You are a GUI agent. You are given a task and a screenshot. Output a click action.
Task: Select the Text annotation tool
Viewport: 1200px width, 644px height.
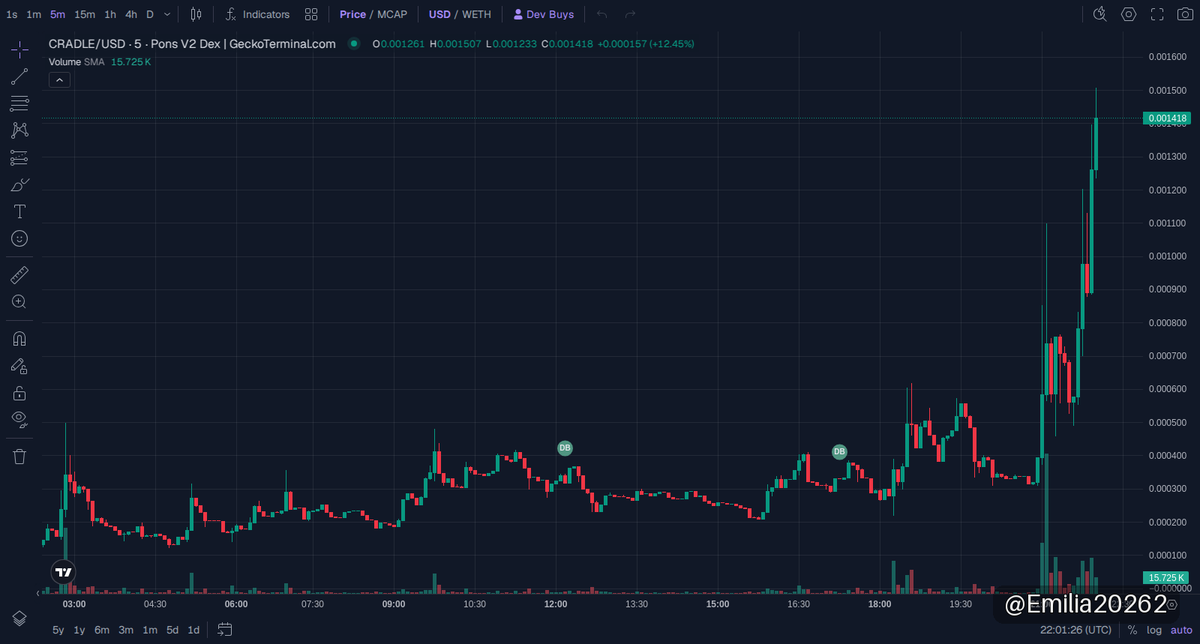click(x=19, y=212)
